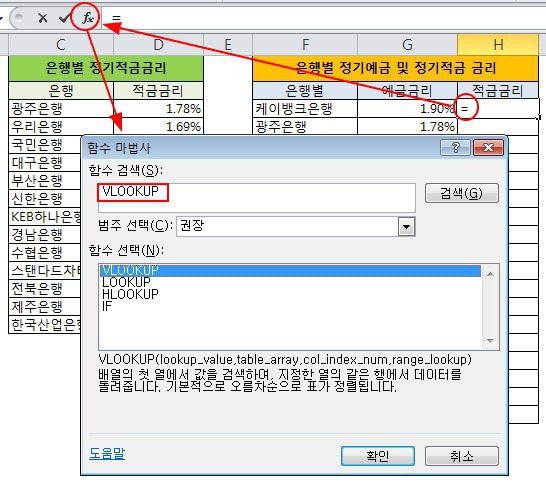Viewport: 546px width, 486px height.
Task: Select column F header
Action: pos(305,45)
